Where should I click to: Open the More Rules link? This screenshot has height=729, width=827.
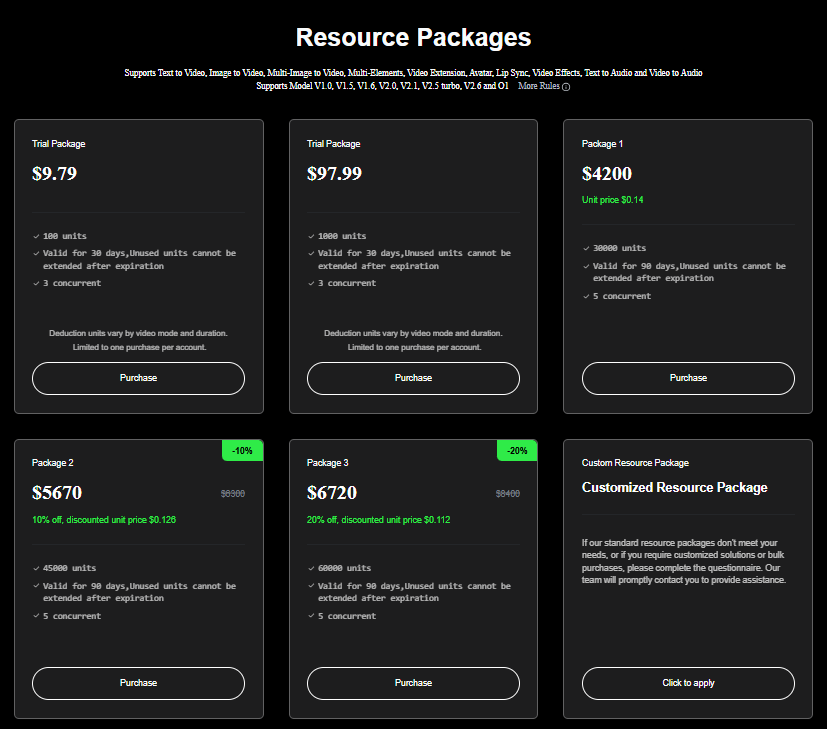(x=540, y=86)
